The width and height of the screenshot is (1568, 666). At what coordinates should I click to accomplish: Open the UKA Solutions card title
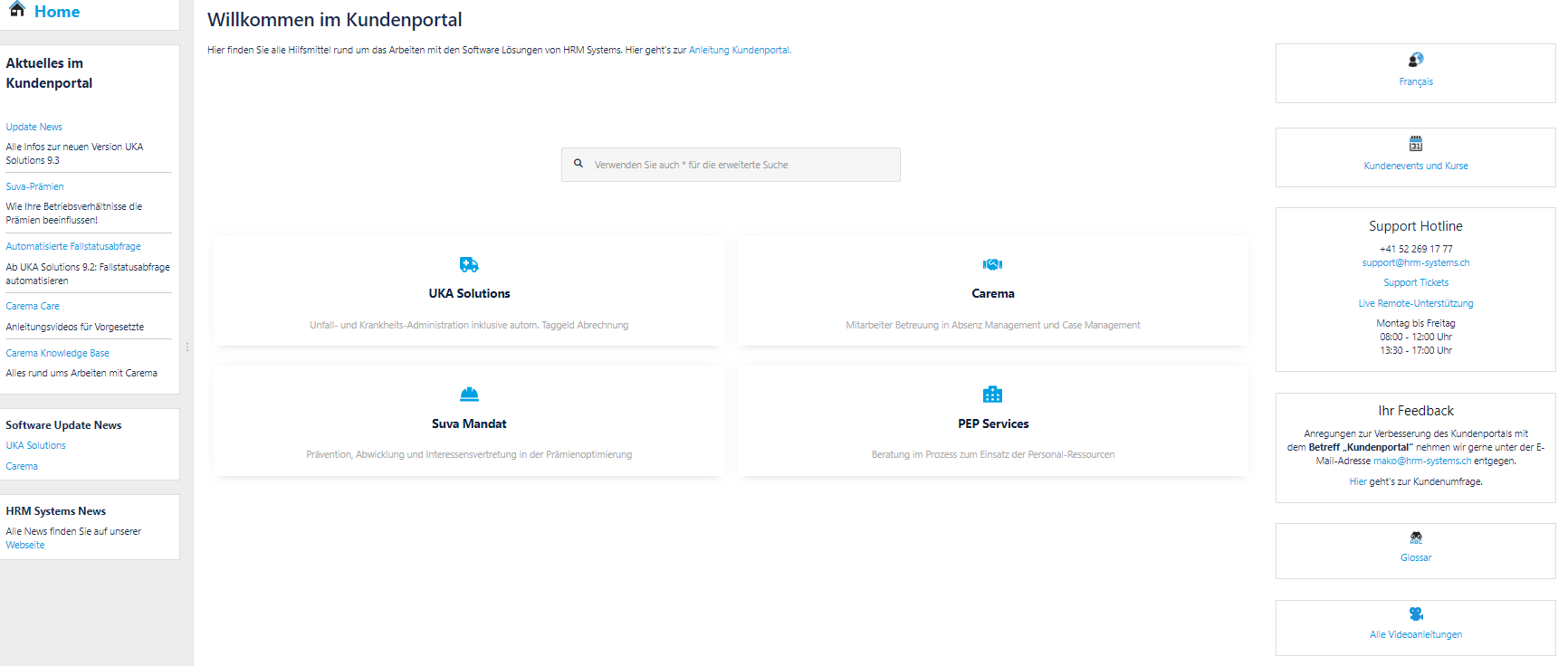tap(469, 293)
